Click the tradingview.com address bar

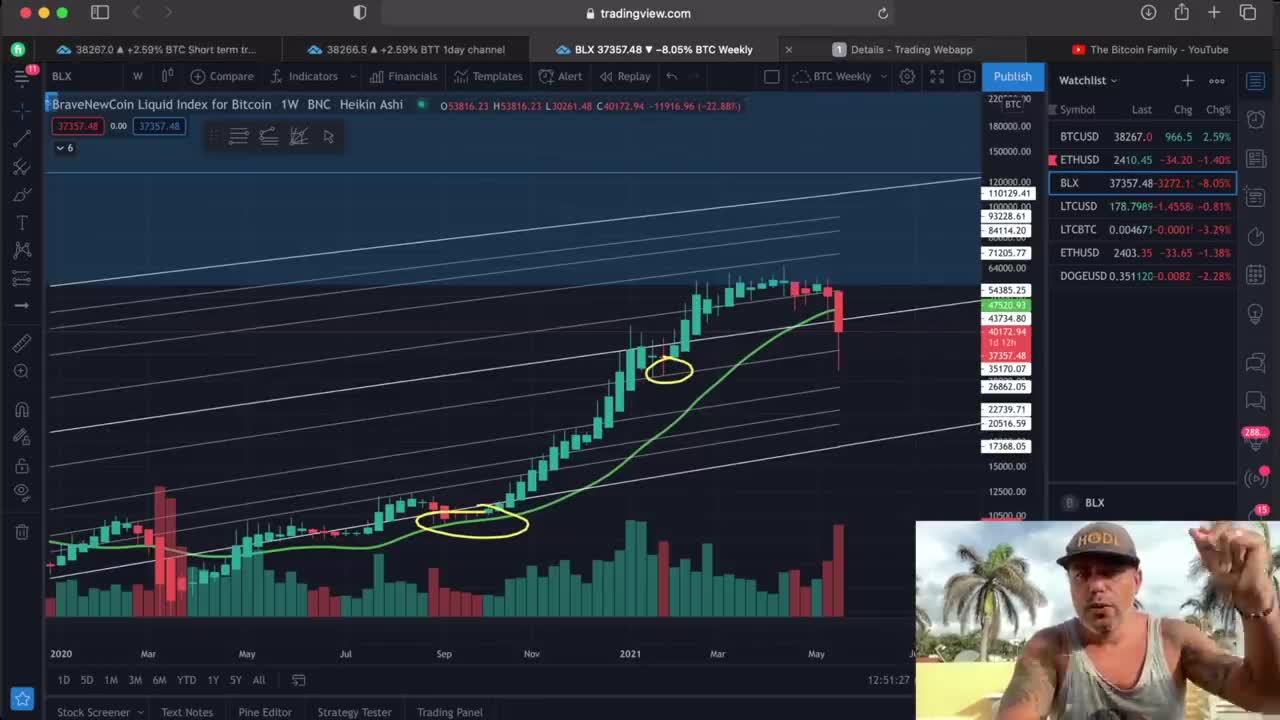click(638, 13)
